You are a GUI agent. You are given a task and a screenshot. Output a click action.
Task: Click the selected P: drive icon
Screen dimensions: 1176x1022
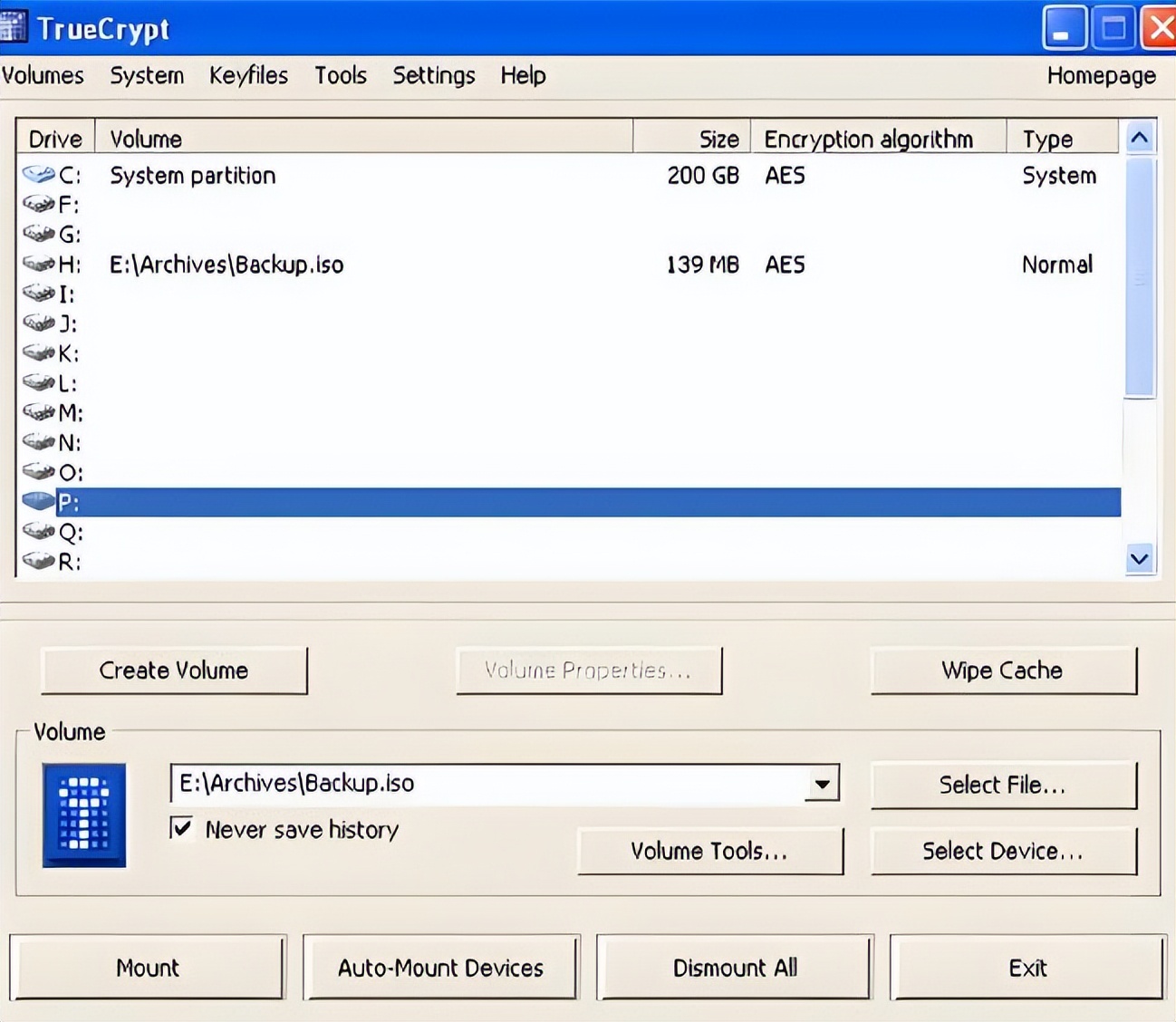[x=39, y=502]
